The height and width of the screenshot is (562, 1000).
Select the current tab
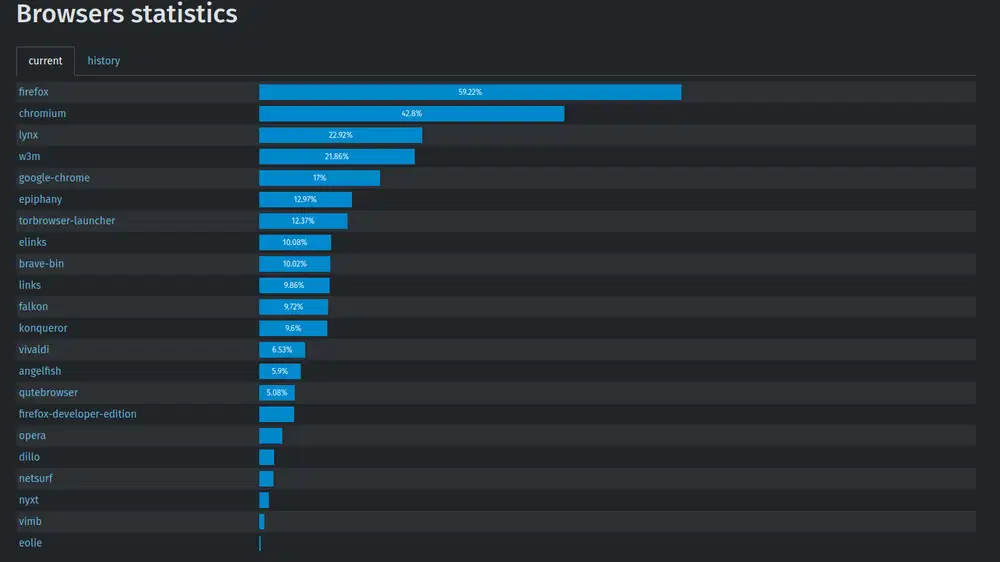click(45, 61)
